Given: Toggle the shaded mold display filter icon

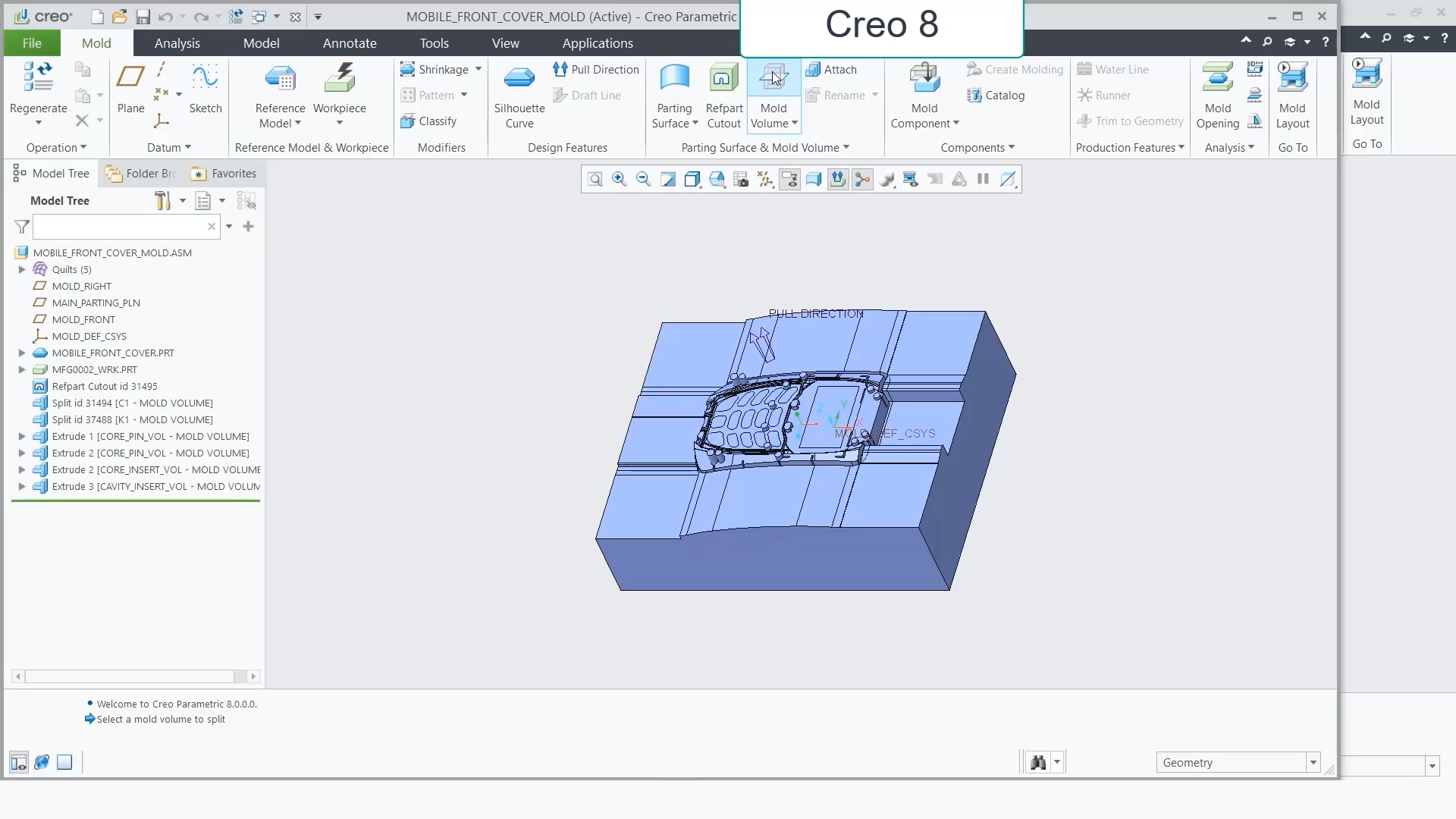Looking at the screenshot, I should 814,179.
